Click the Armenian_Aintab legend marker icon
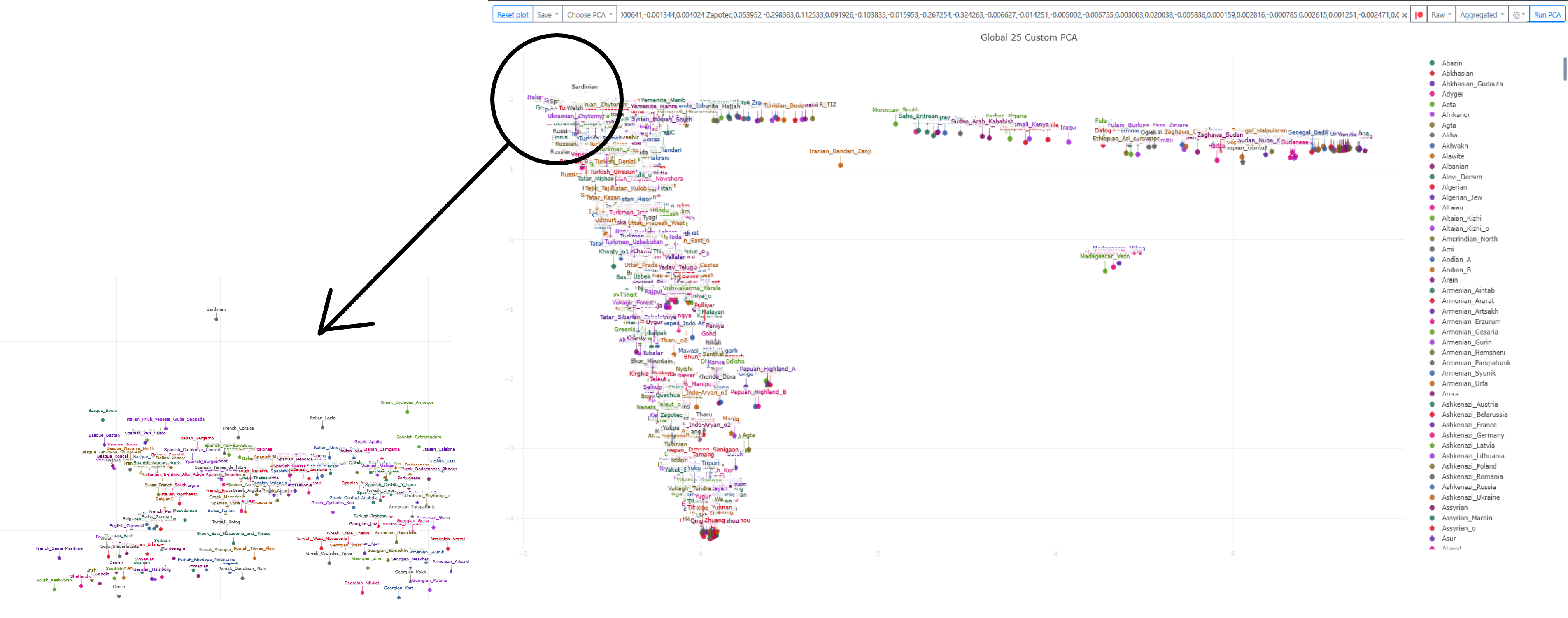 coord(1432,291)
